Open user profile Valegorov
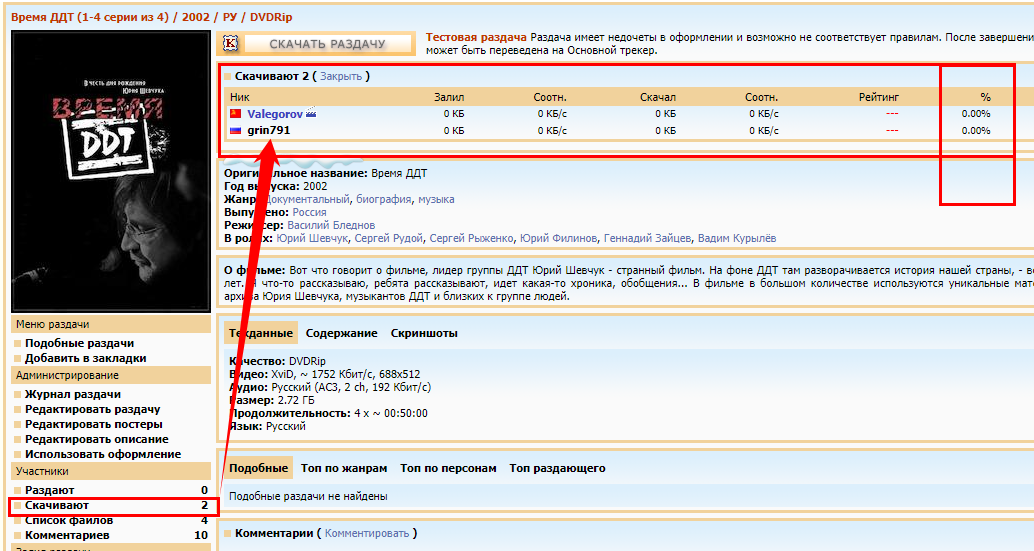Image resolution: width=1034 pixels, height=551 pixels. (275, 114)
